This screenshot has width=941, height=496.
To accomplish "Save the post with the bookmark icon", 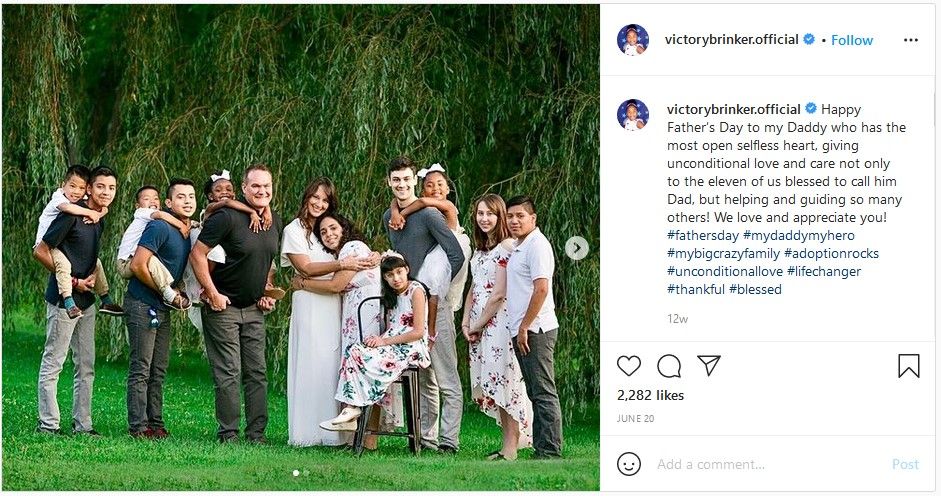I will (909, 366).
